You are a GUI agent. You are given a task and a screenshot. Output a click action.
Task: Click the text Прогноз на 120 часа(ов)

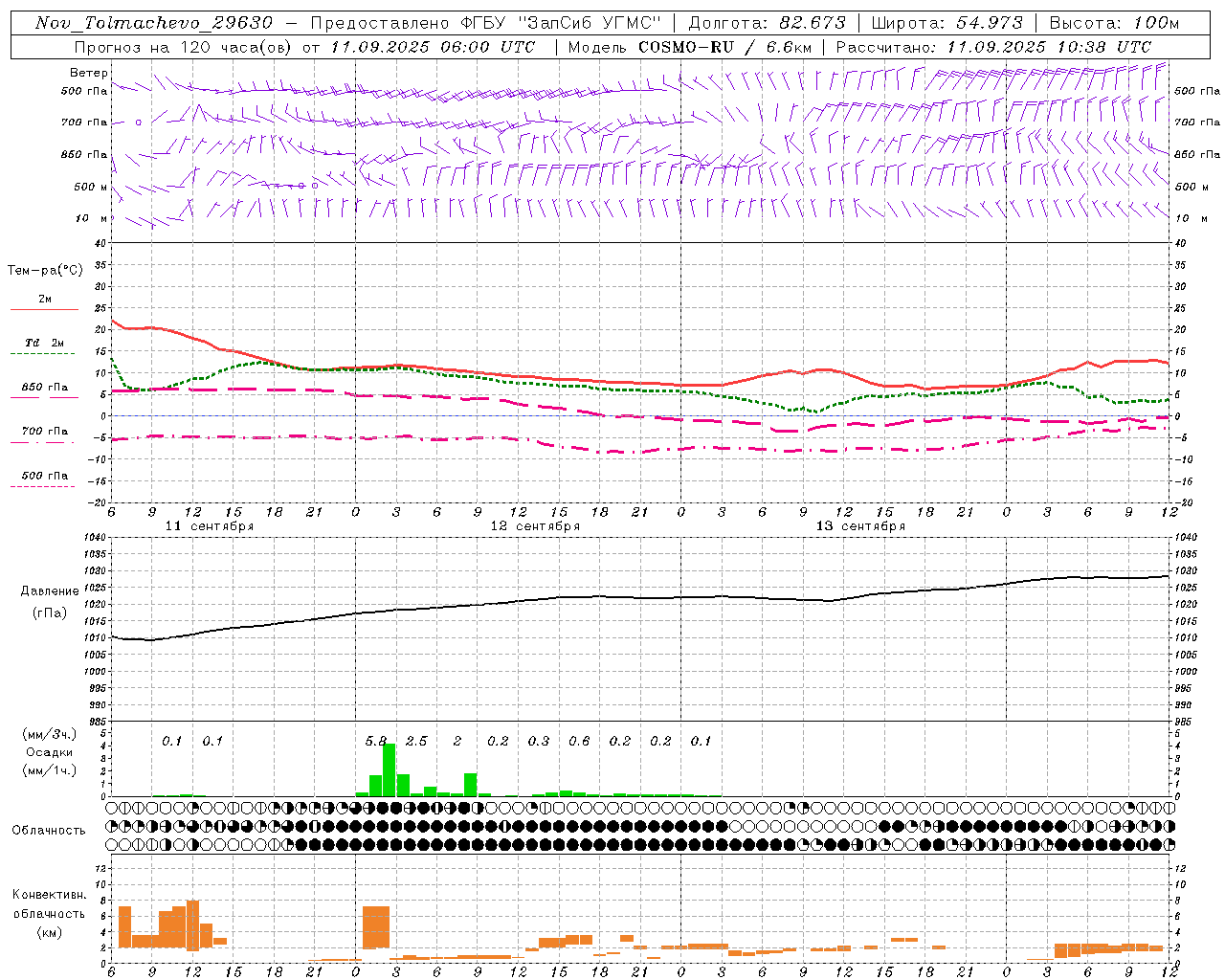[184, 47]
